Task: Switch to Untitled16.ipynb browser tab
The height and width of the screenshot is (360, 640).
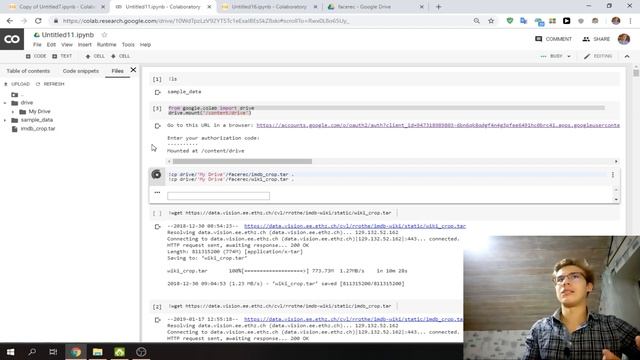Action: tap(269, 7)
